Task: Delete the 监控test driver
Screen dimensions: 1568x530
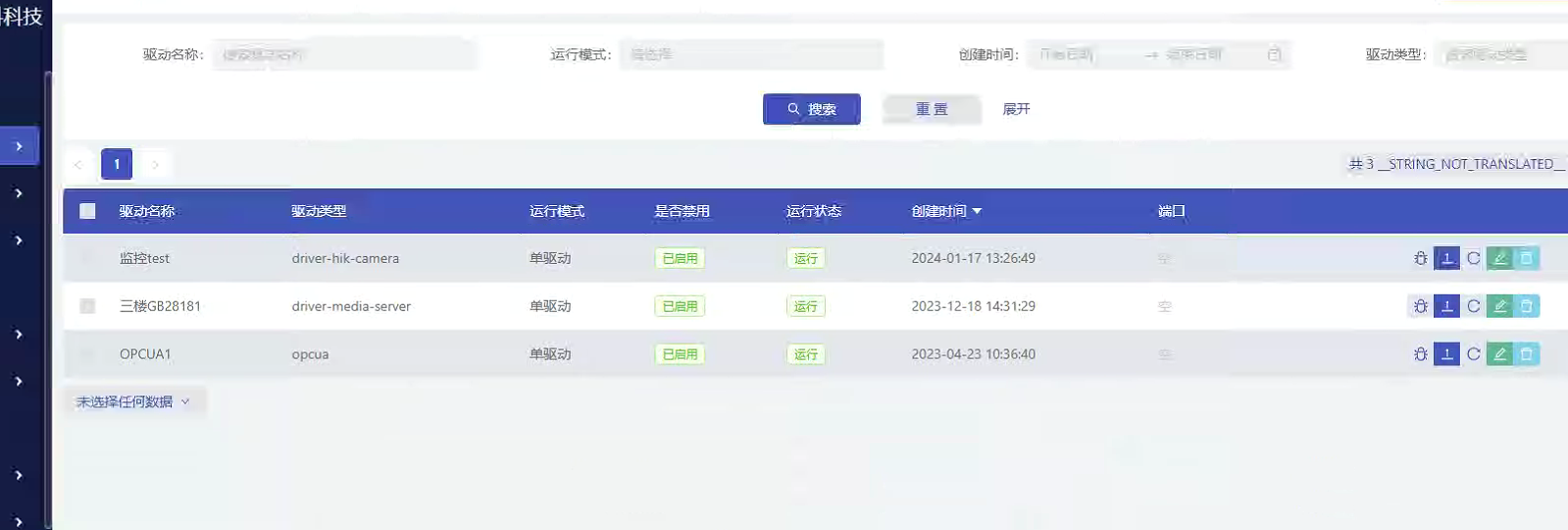Action: coord(1526,258)
